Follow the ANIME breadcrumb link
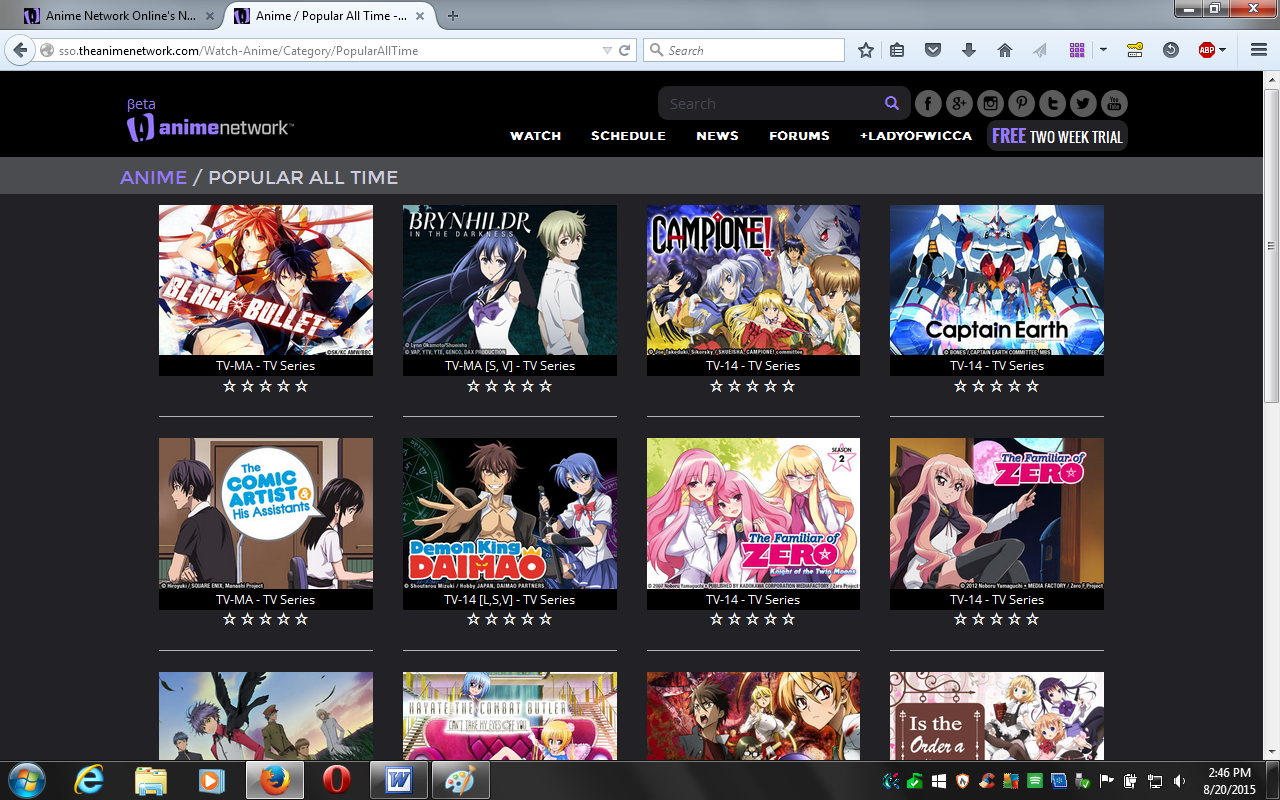1280x800 pixels. 153,177
